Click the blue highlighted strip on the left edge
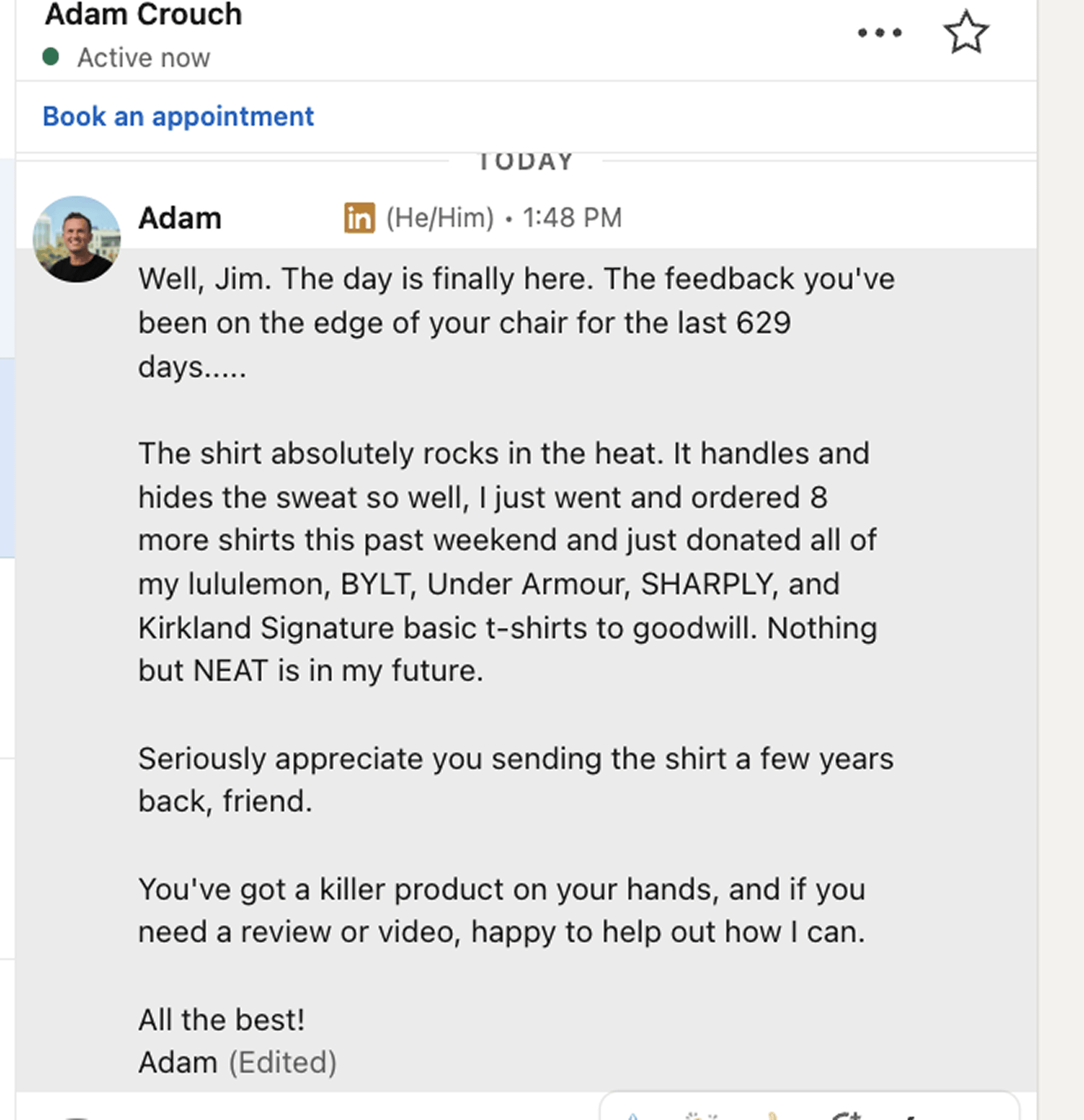1084x1120 pixels. click(7, 457)
